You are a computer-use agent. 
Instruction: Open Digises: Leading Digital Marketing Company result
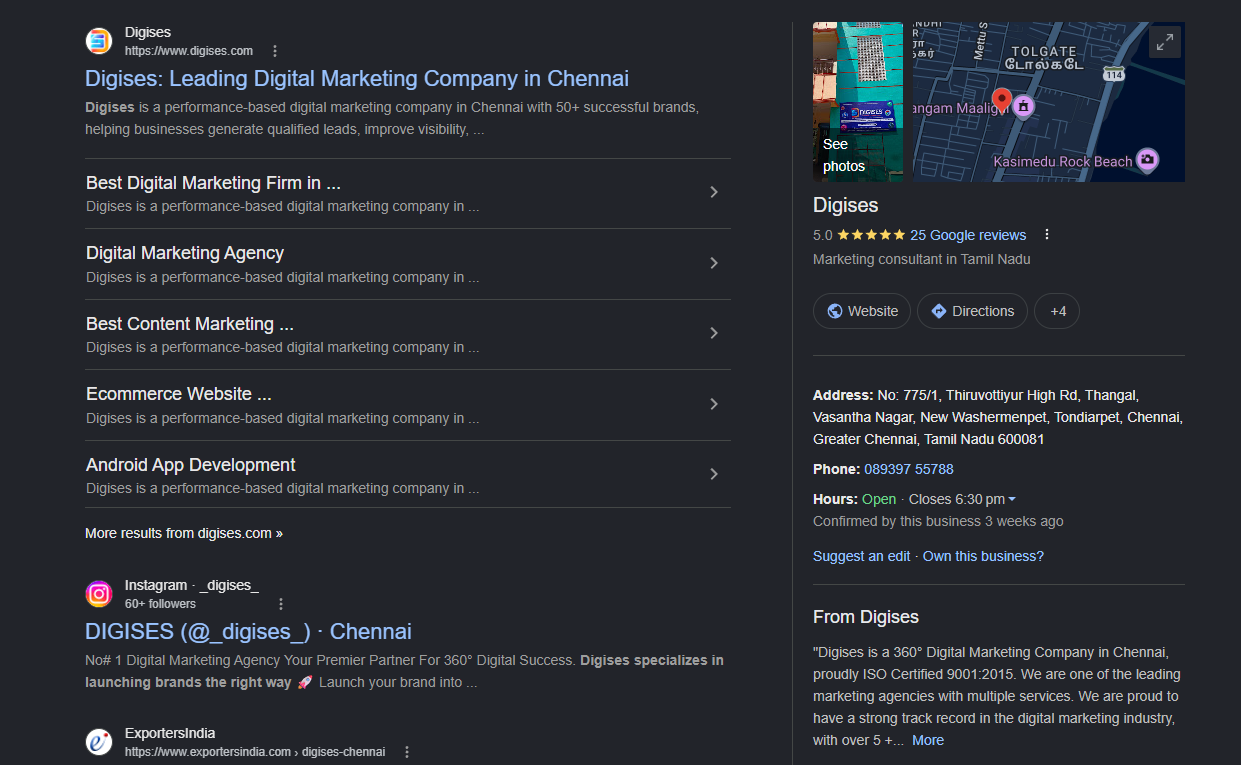pos(357,78)
